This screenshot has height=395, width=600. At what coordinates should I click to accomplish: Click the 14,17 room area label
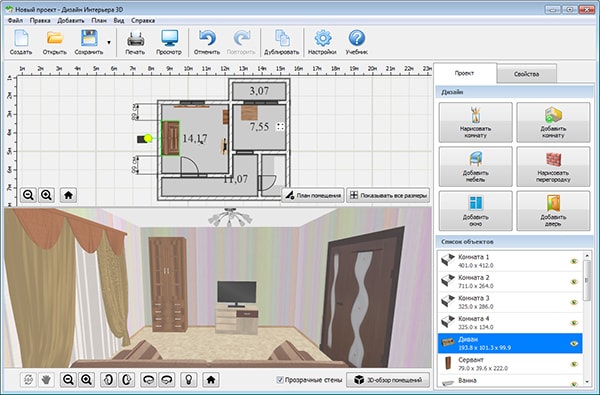coord(195,138)
